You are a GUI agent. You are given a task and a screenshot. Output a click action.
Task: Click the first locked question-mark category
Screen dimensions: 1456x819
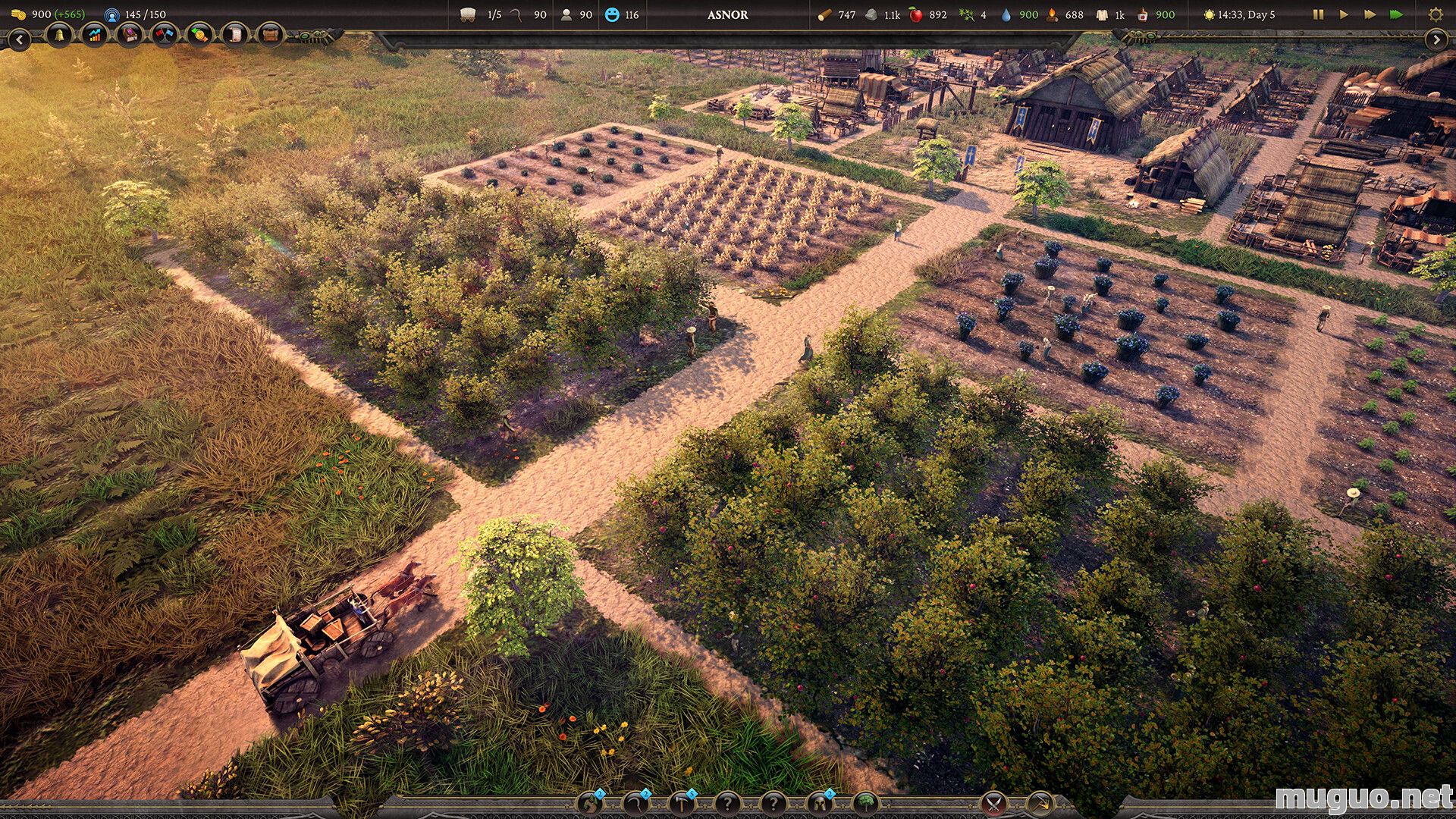(727, 802)
